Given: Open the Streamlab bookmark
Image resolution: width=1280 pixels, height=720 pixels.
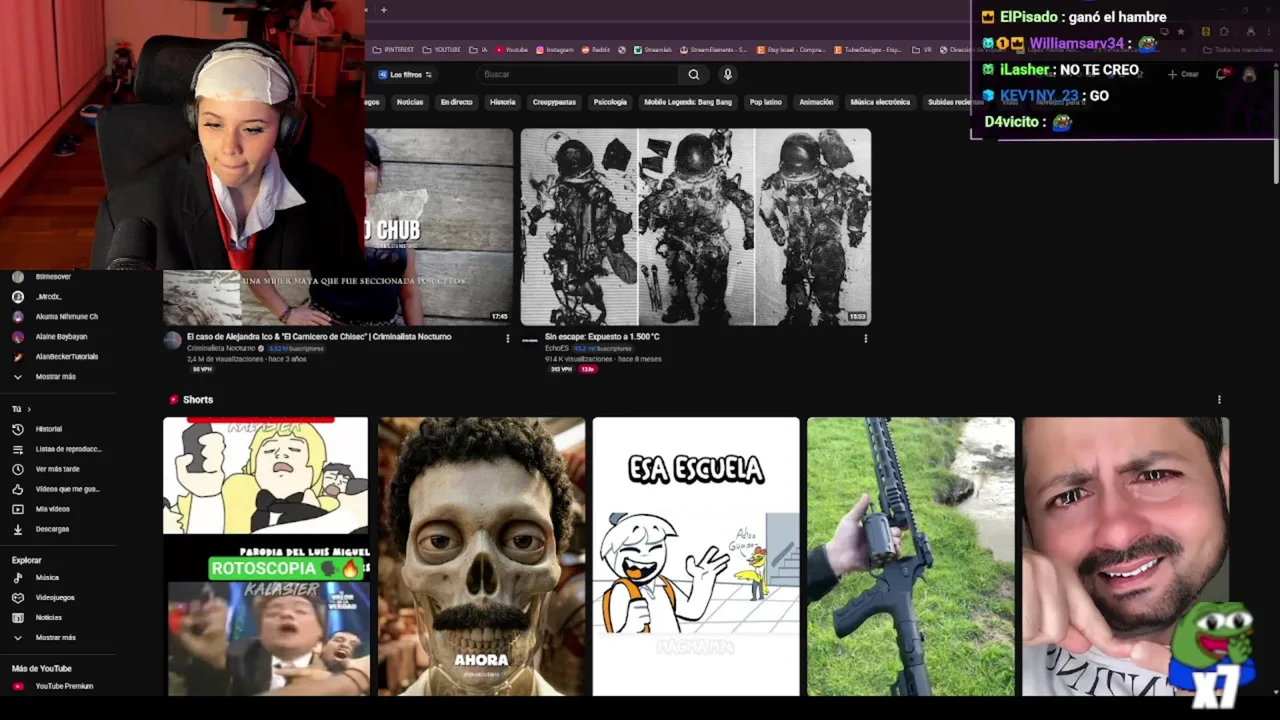Looking at the screenshot, I should (x=653, y=49).
